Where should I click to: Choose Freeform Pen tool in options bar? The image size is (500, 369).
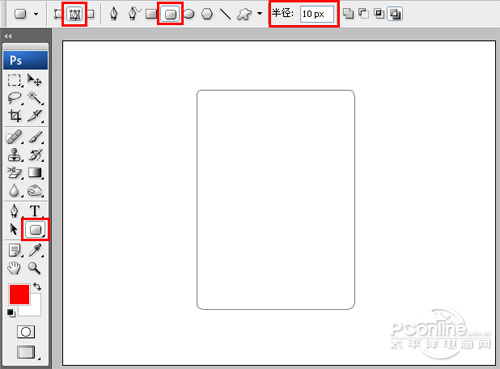pyautogui.click(x=134, y=14)
